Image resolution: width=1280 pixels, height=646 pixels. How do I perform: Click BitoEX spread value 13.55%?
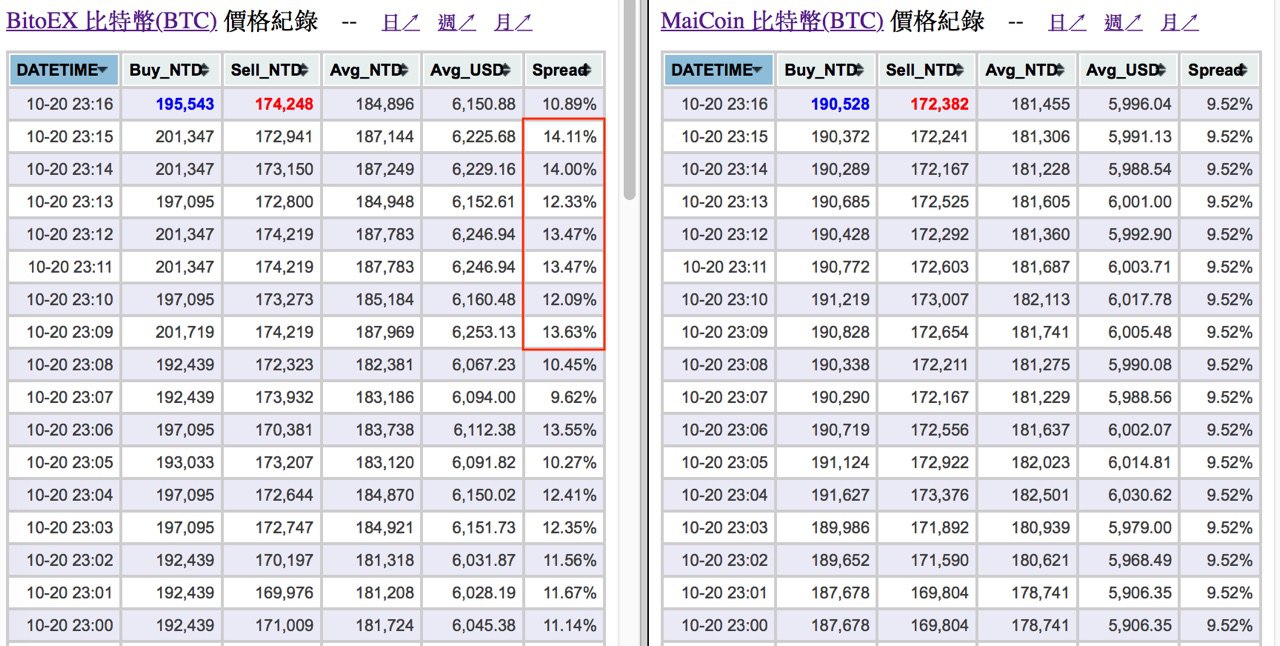point(569,430)
